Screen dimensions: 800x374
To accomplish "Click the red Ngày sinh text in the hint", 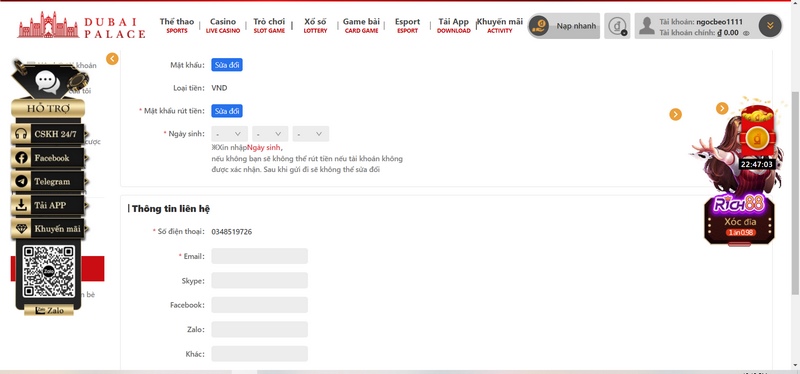I will pyautogui.click(x=264, y=147).
